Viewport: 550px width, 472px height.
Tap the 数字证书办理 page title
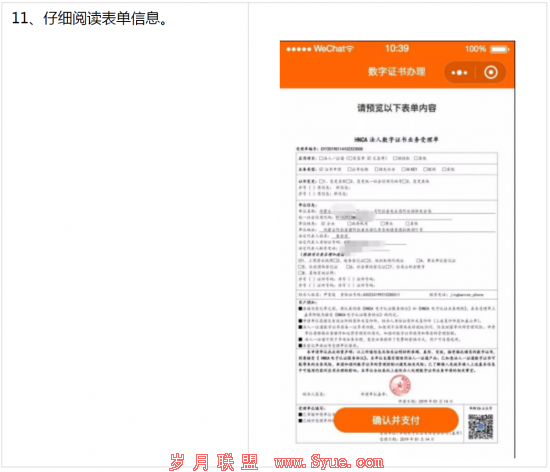(x=396, y=72)
